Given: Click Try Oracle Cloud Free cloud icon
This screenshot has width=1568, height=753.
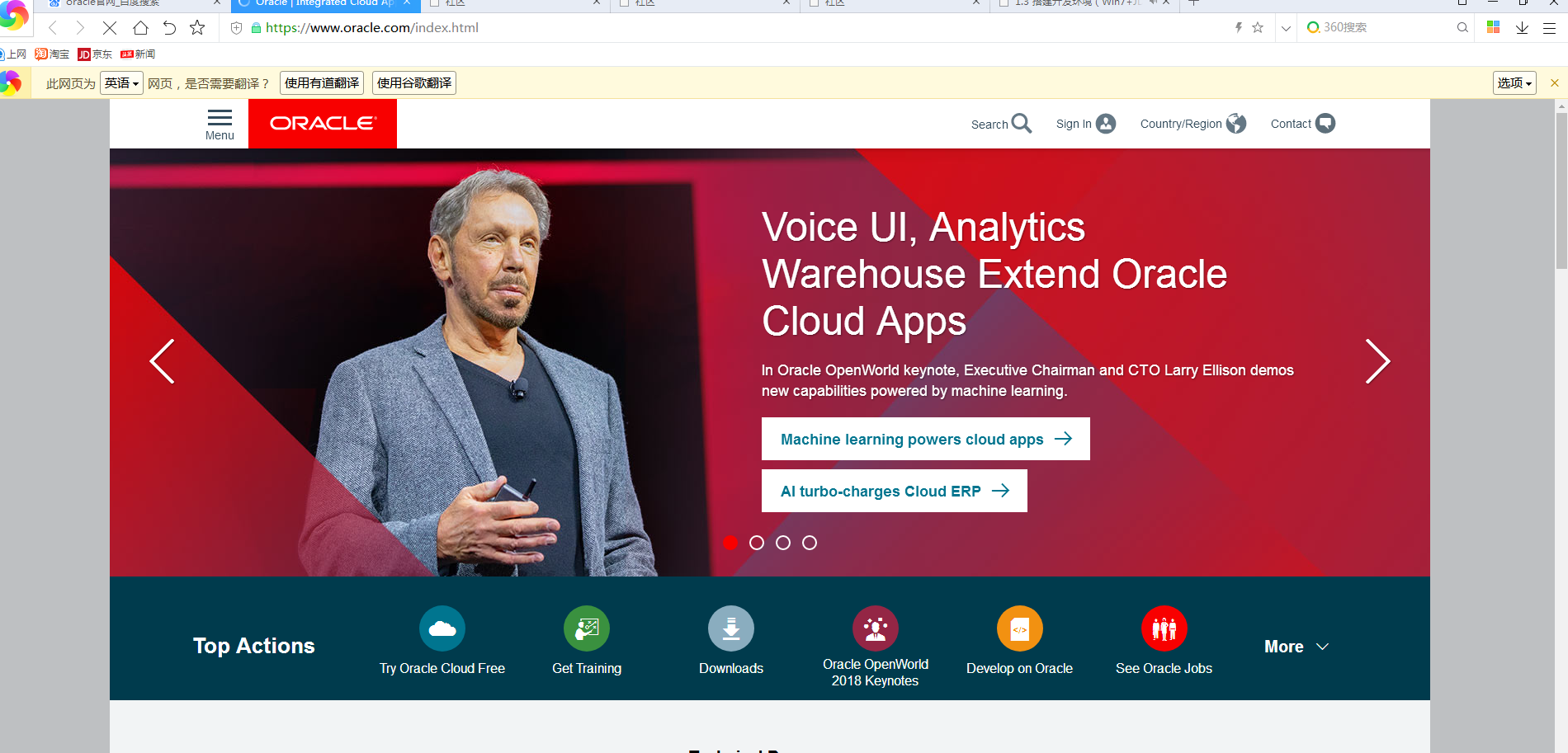Looking at the screenshot, I should 442,628.
